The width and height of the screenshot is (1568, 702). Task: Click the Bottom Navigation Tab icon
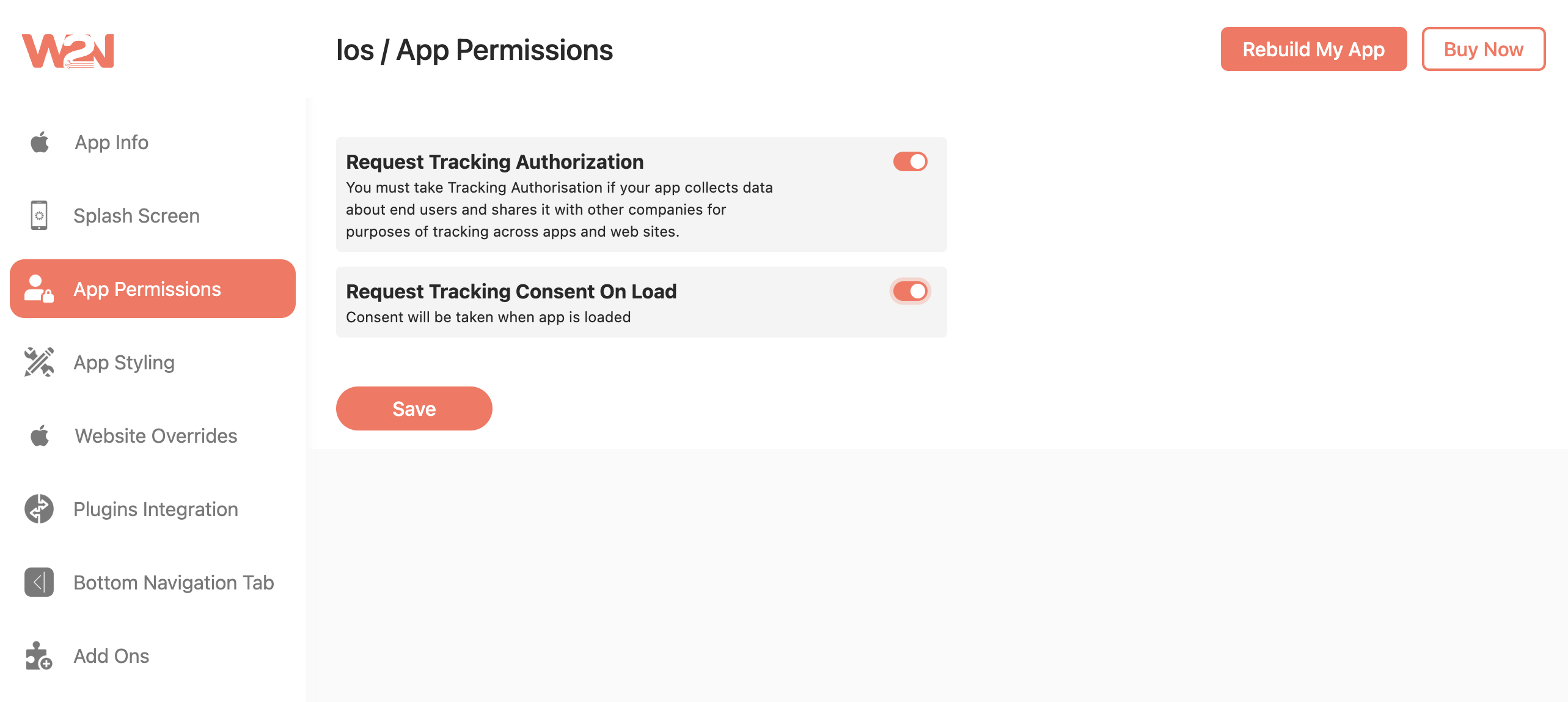(38, 582)
